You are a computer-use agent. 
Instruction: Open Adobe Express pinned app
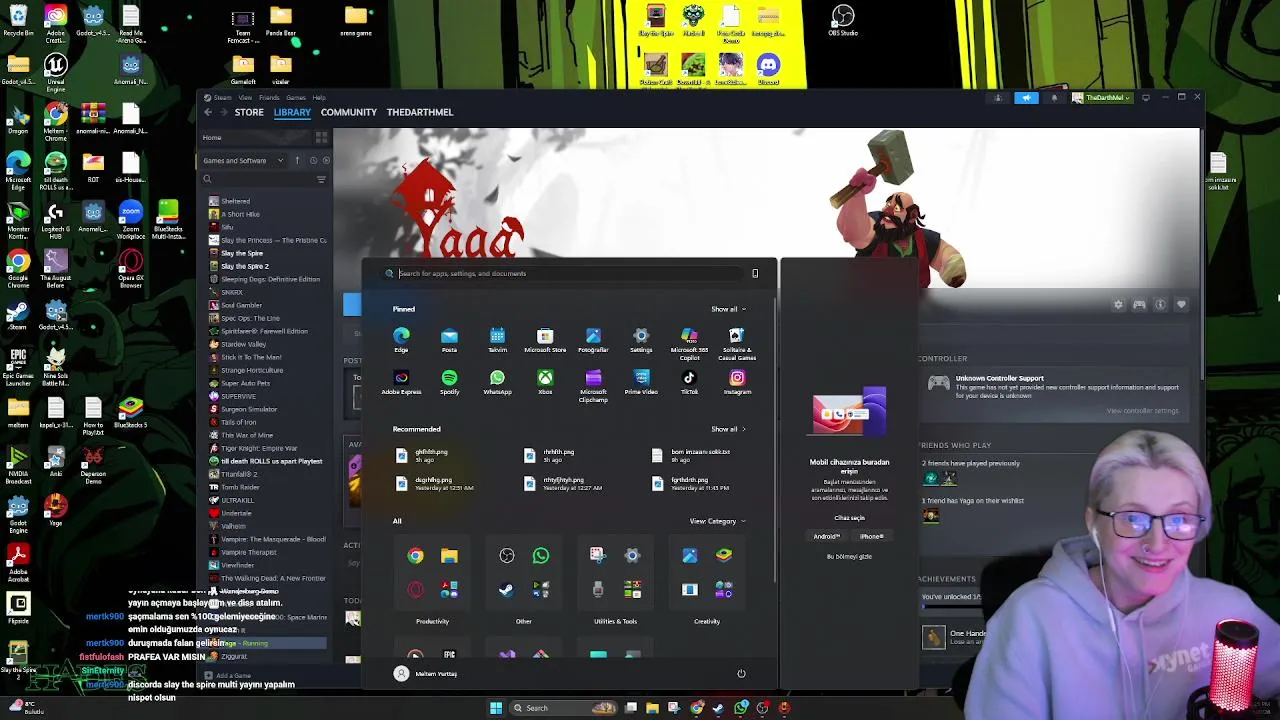click(401, 383)
